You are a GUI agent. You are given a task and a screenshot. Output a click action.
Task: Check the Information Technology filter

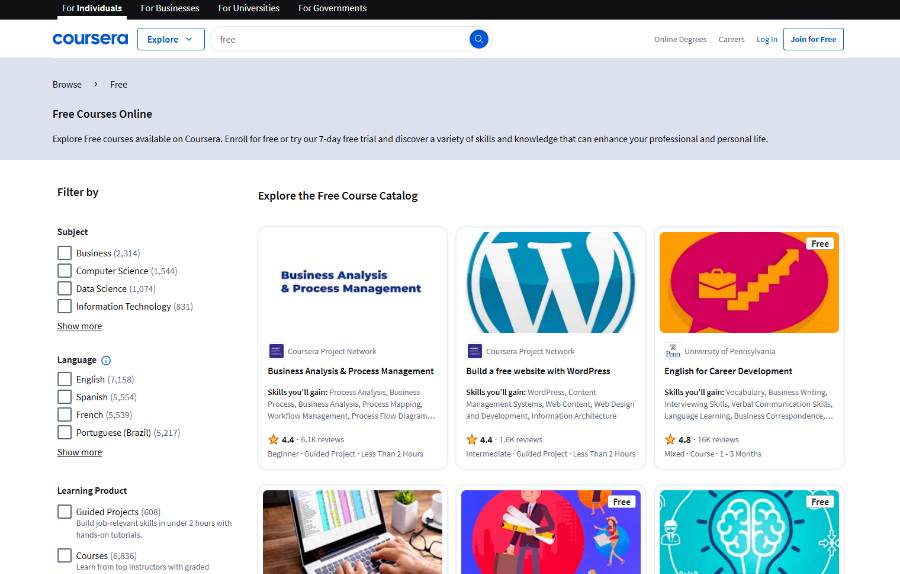pos(64,307)
